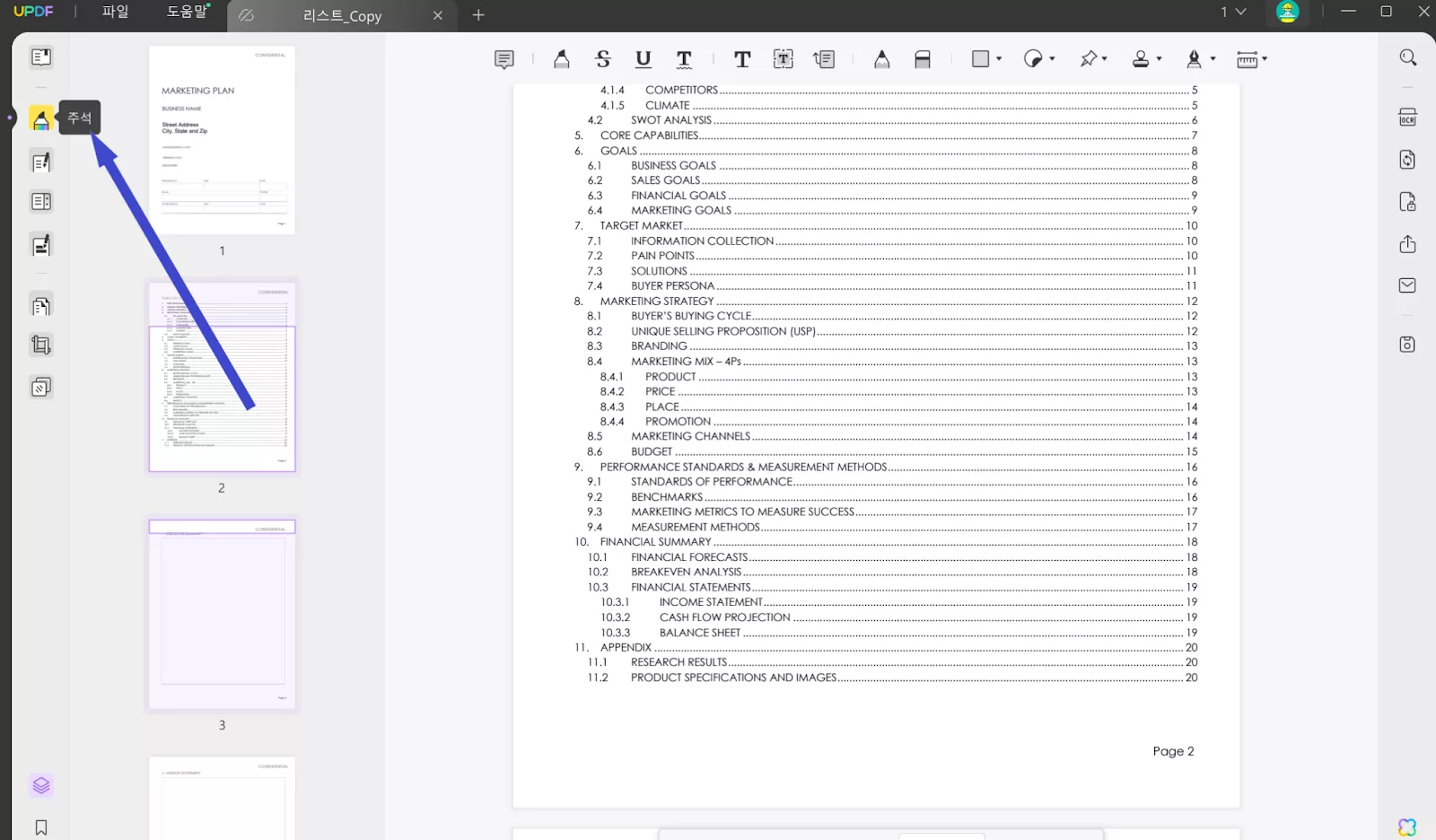Open the UPDF AI assistant icon
Image resolution: width=1436 pixels, height=840 pixels.
[x=1407, y=827]
